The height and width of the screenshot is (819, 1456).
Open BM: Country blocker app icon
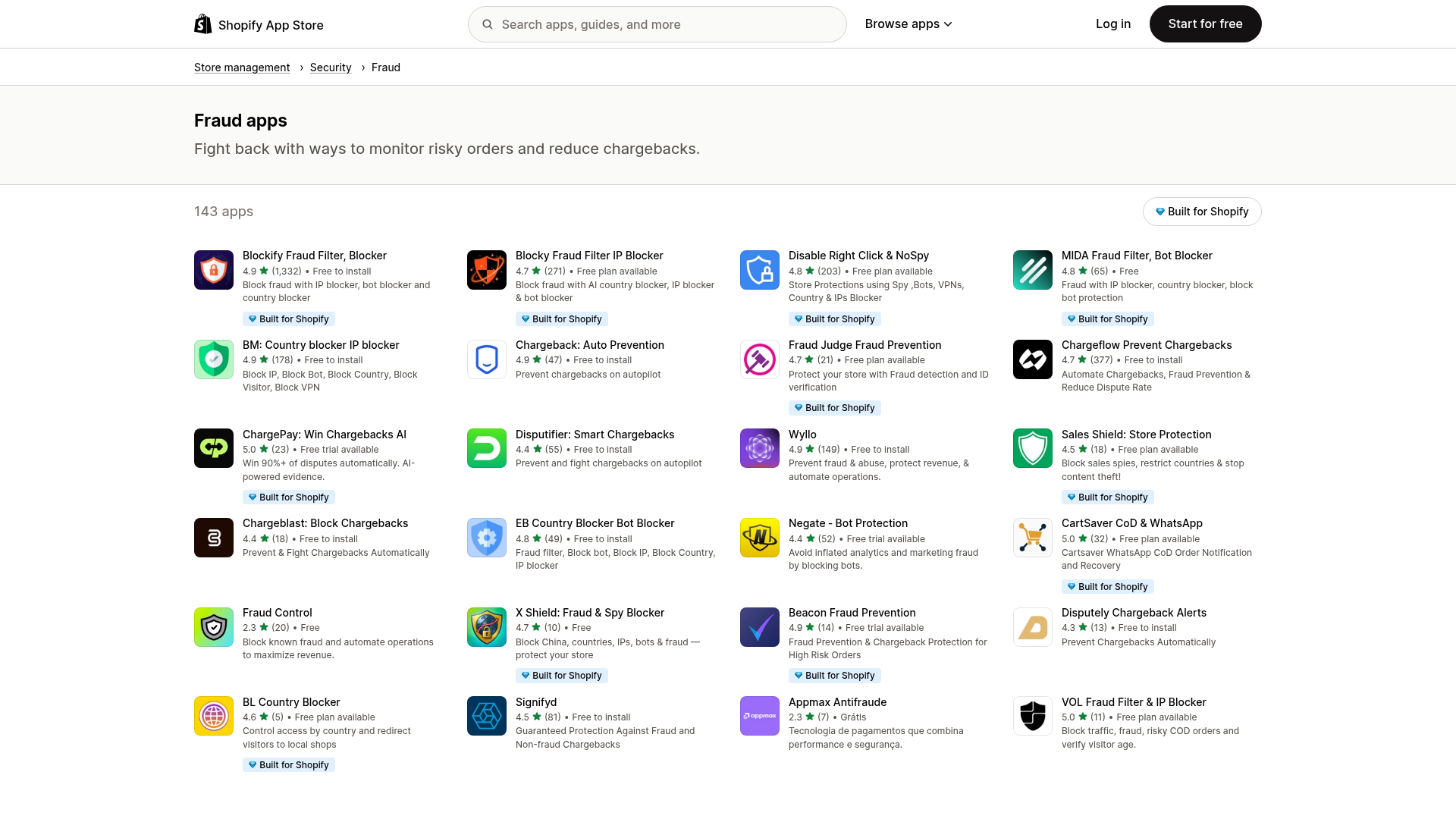[214, 359]
